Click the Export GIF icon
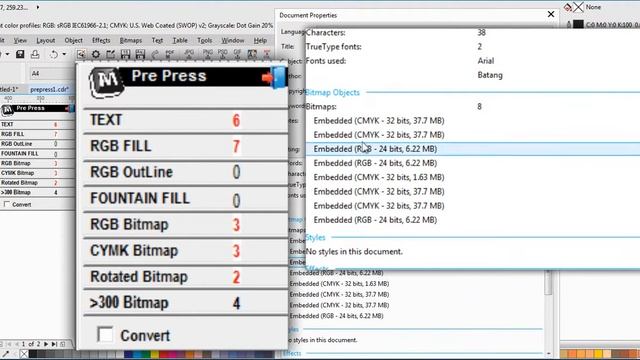Image resolution: width=640 pixels, height=360 pixels. (237, 54)
